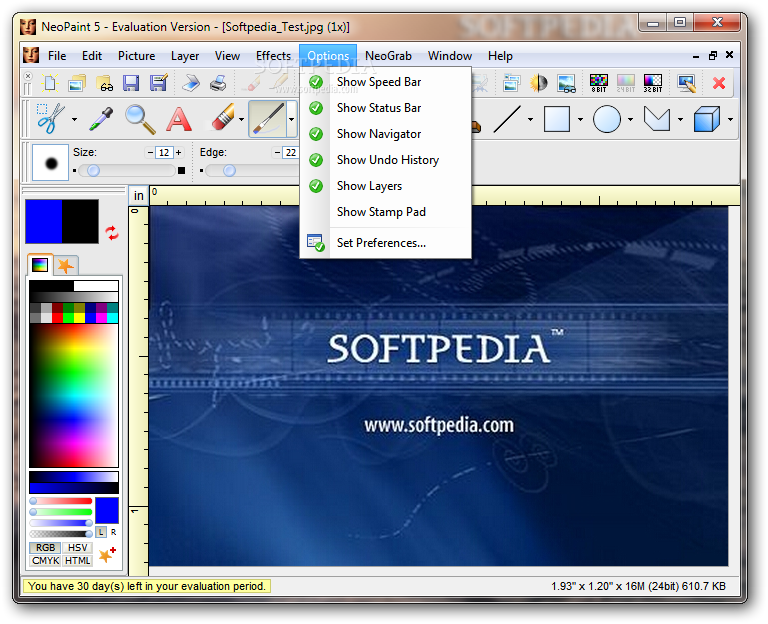Image resolution: width=768 pixels, height=624 pixels.
Task: Select the rectangle shape tool
Action: pos(557,119)
